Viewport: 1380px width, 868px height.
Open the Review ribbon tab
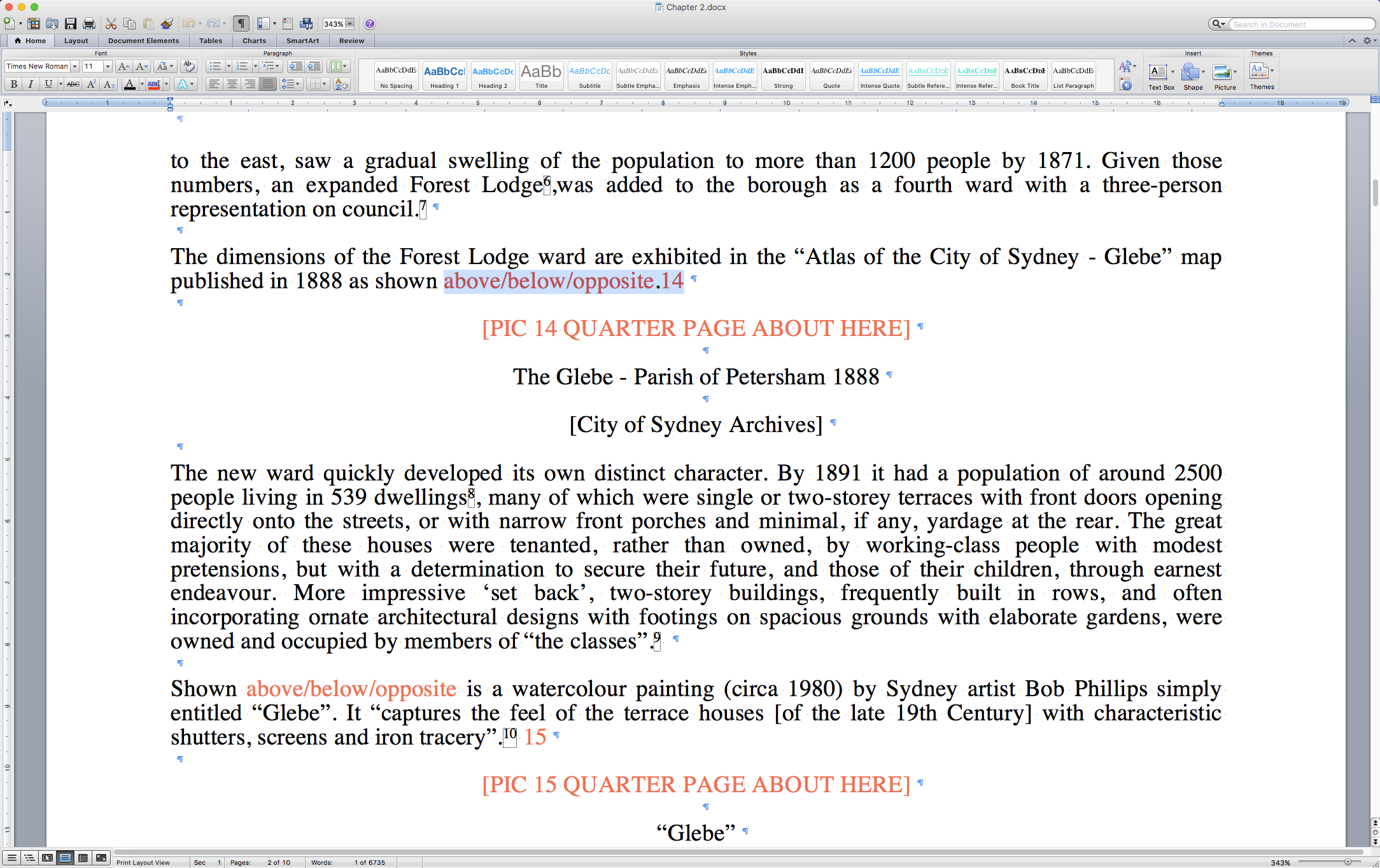click(351, 41)
